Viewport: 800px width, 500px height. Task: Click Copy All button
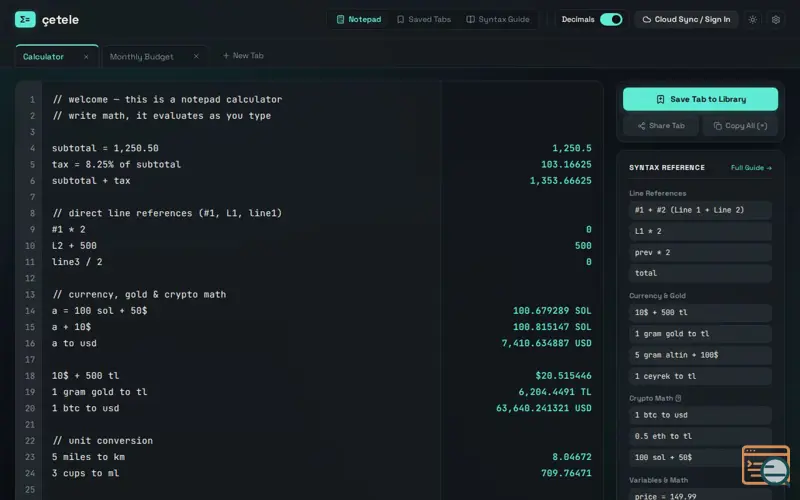[740, 126]
